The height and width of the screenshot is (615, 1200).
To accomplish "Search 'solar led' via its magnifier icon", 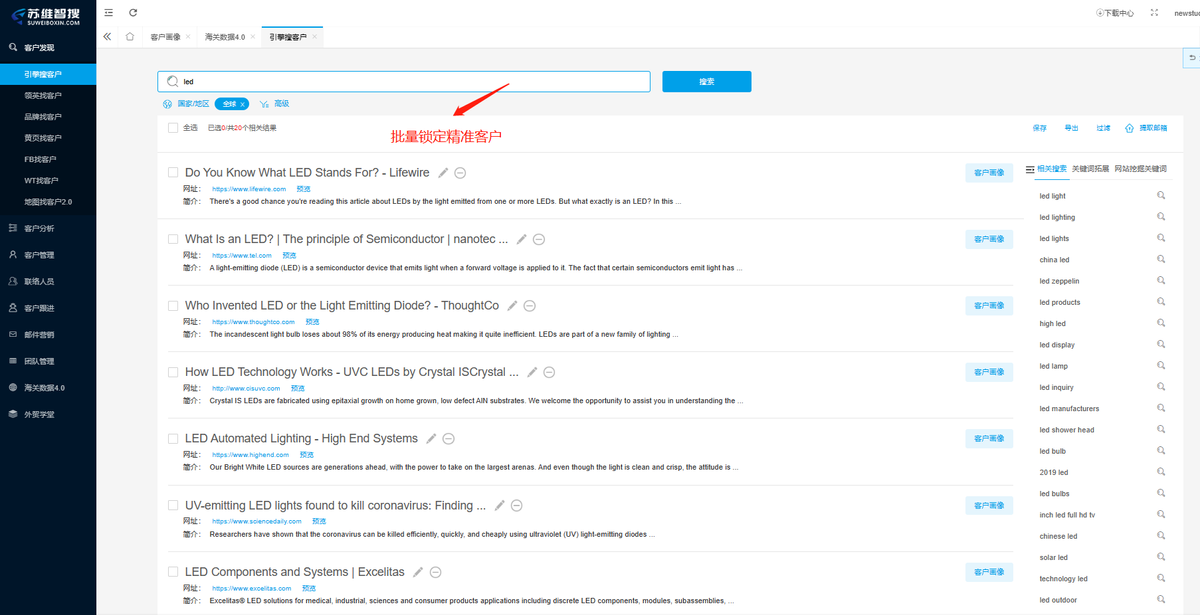I will (x=1161, y=557).
